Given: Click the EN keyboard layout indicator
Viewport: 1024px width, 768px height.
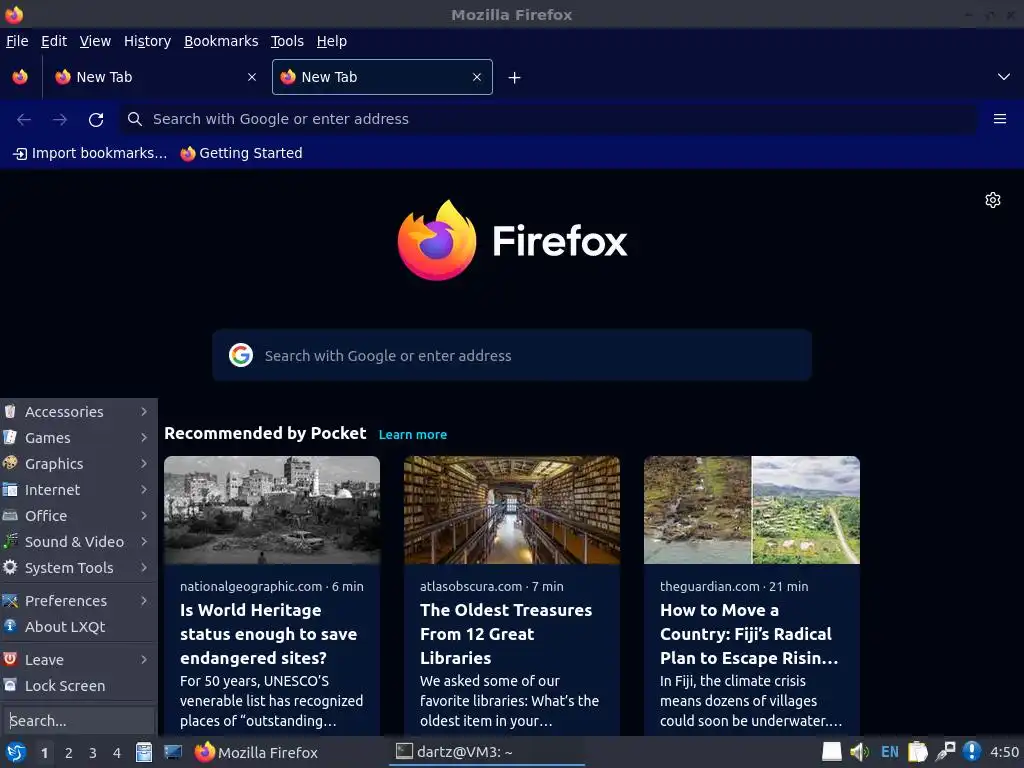Looking at the screenshot, I should 889,752.
